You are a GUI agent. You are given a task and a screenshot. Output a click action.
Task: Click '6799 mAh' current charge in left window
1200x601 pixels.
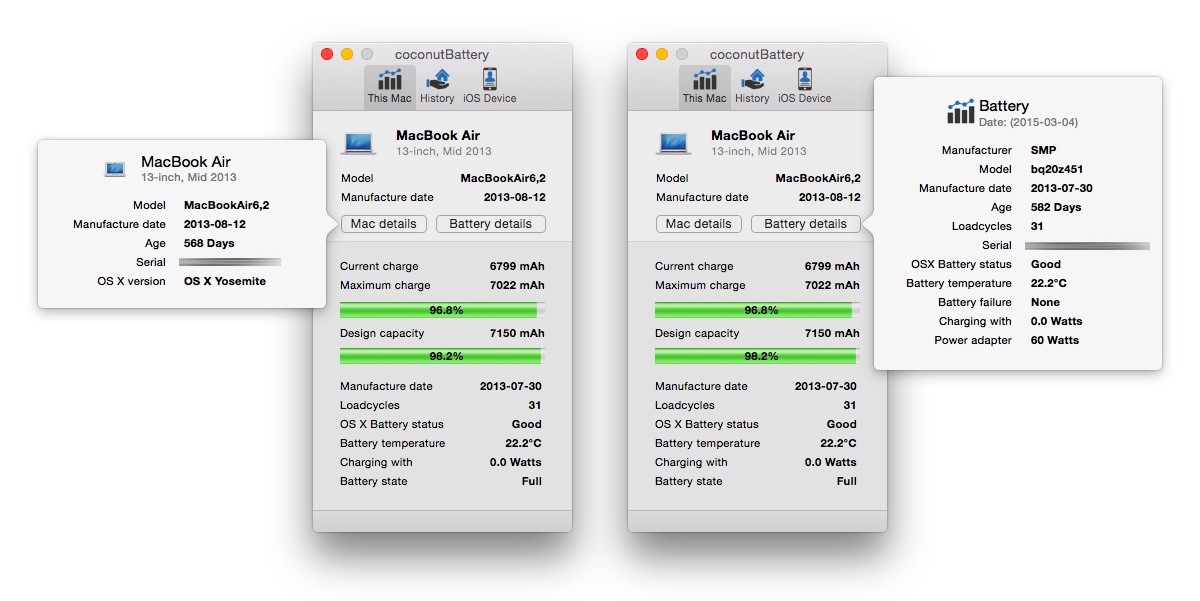tap(517, 266)
